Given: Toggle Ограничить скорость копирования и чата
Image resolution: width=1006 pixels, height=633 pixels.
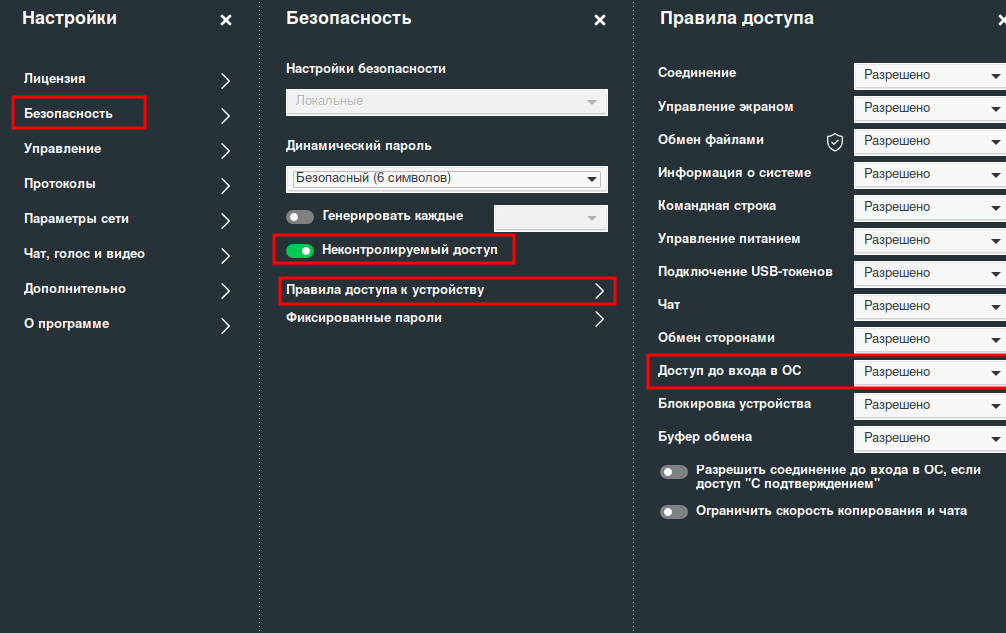Looking at the screenshot, I should [674, 512].
